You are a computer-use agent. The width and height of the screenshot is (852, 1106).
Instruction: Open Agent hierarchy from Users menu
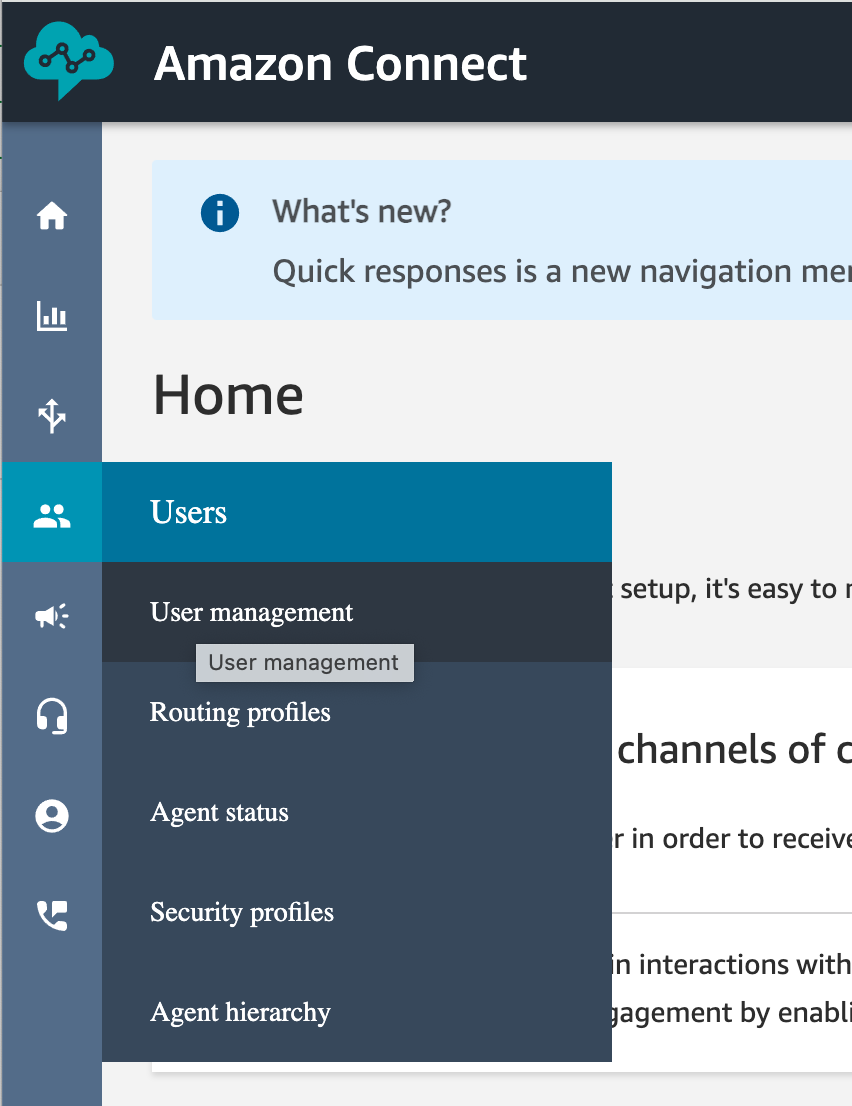coord(357,1012)
